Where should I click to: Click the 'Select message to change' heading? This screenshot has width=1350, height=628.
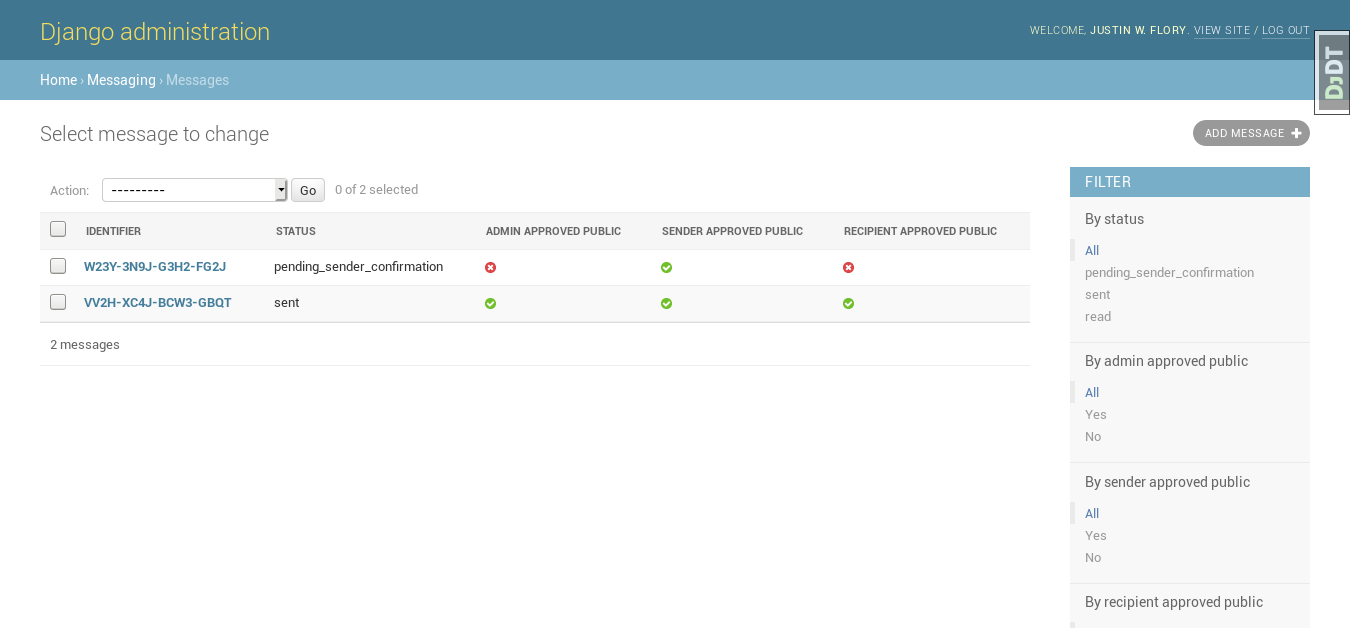(154, 134)
